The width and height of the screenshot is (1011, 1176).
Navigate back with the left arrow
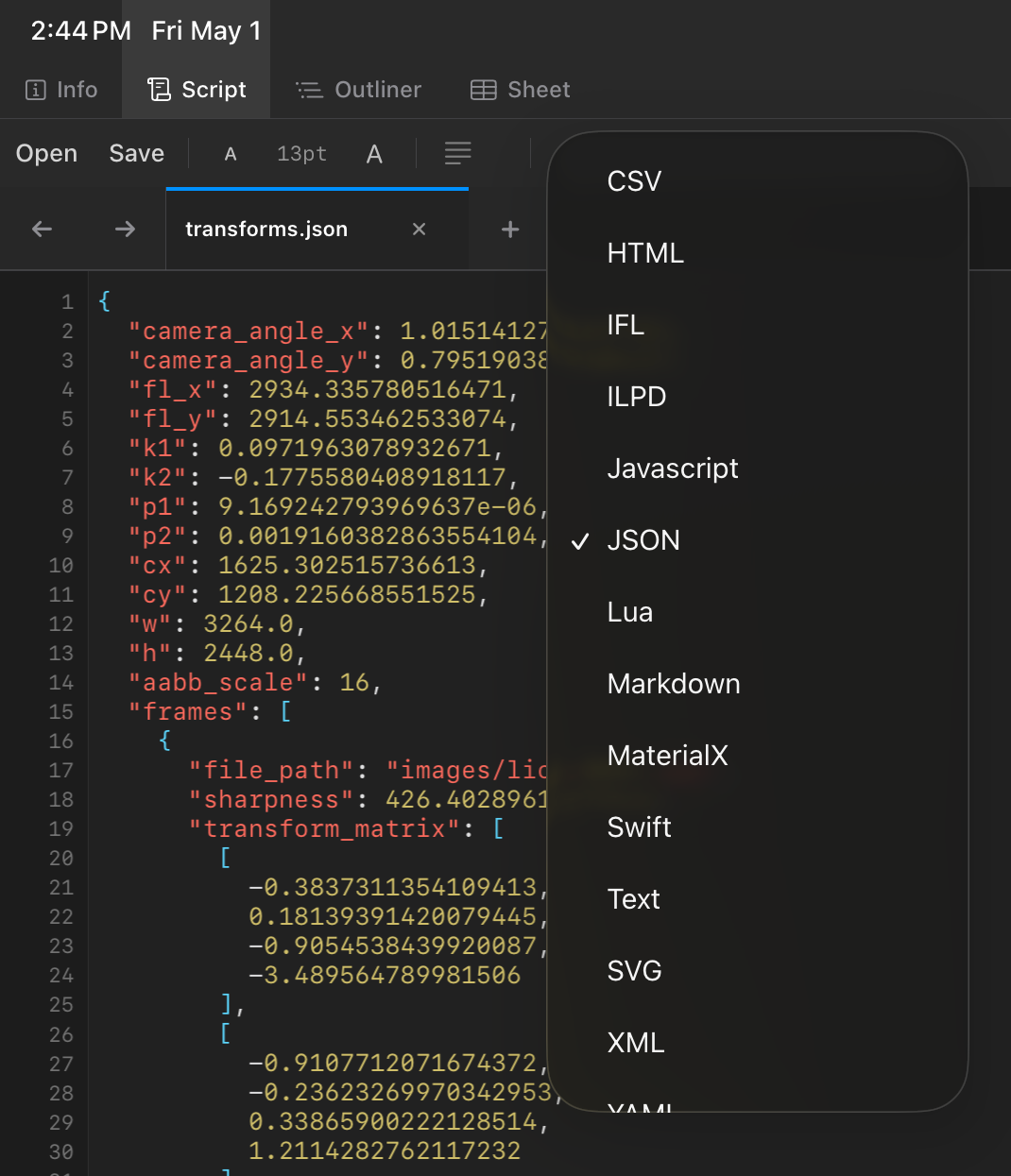(42, 229)
